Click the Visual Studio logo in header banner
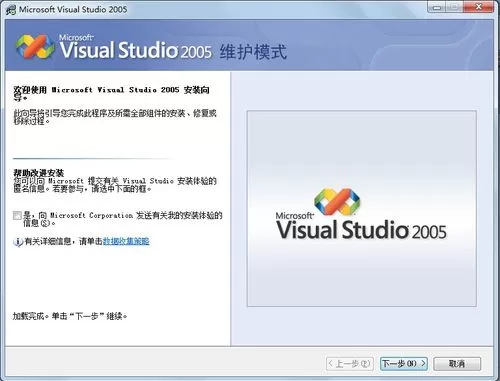 coord(35,46)
